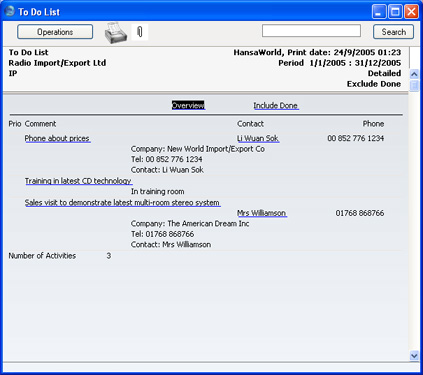This screenshot has width=423, height=375.
Task: Click the Prio column header
Action: pos(15,124)
